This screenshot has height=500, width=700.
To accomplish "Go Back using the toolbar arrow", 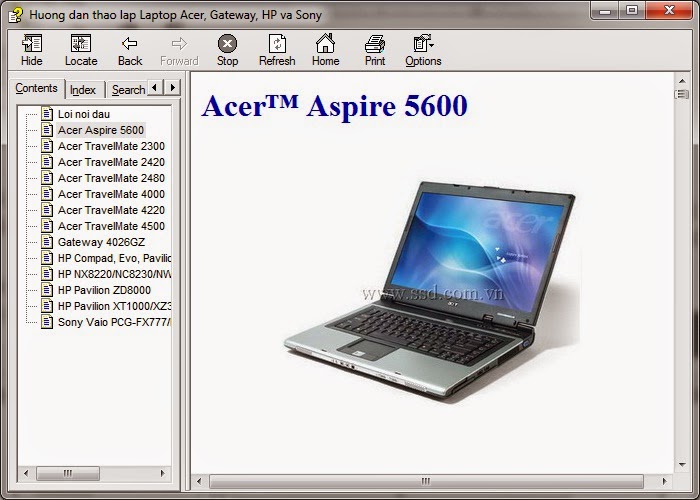I will point(130,44).
